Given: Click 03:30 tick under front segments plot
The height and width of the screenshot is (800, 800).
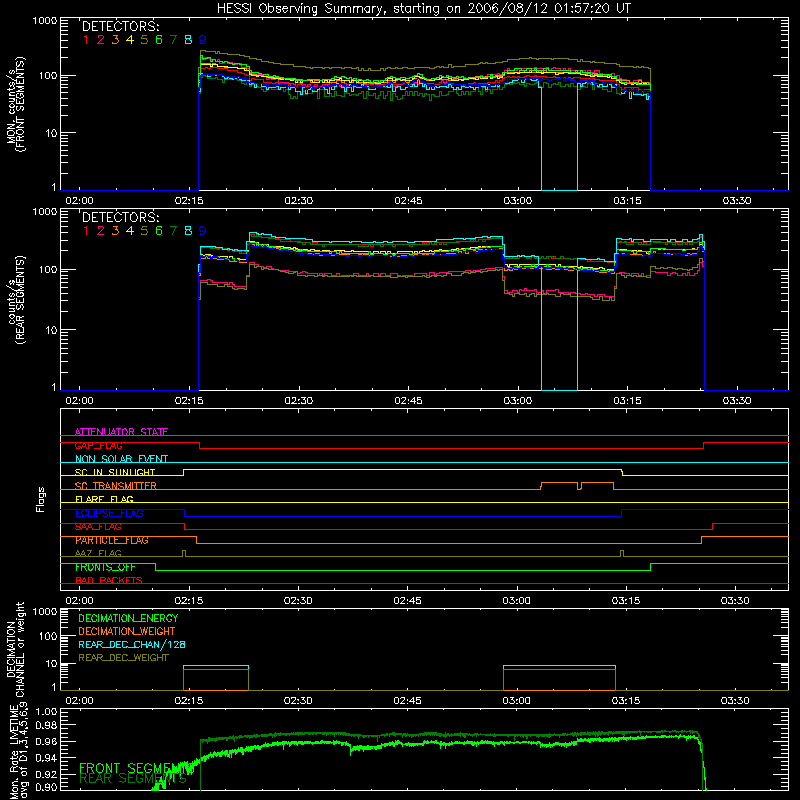Looking at the screenshot, I should pos(737,201).
